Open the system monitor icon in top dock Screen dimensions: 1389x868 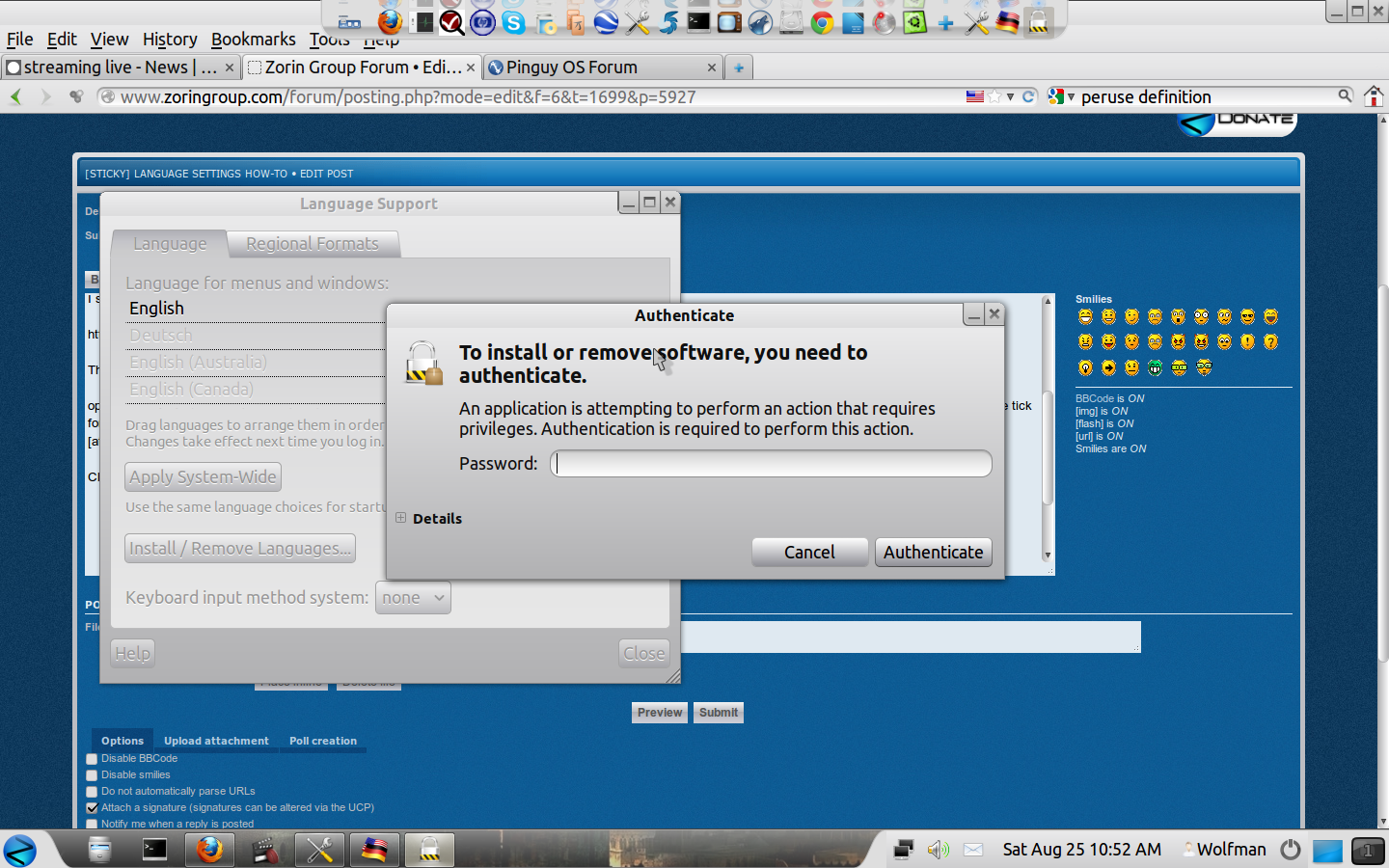[421, 21]
